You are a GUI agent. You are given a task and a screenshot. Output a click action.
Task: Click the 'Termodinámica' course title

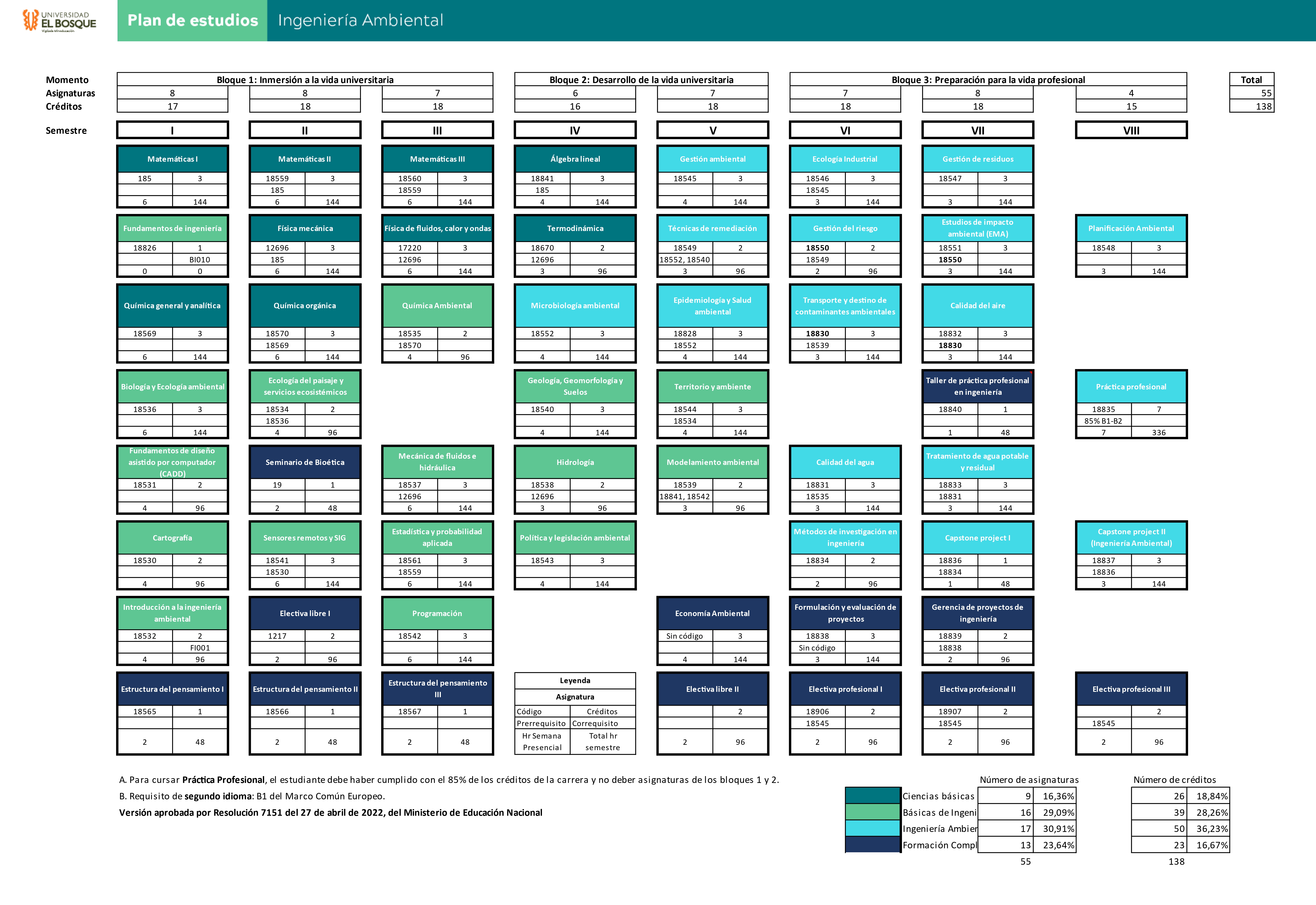coord(575,229)
